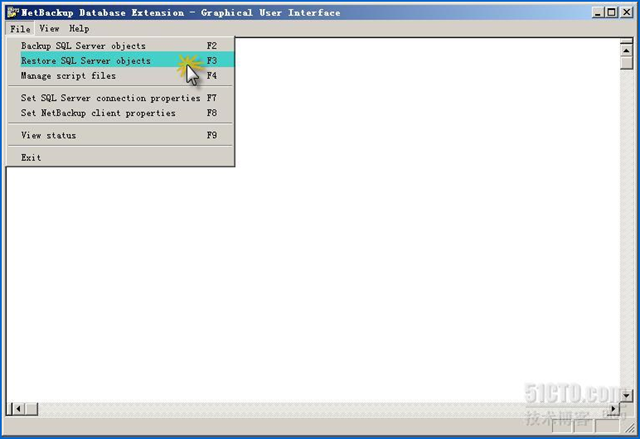Click the horizontal scrollbar left arrow
This screenshot has height=439, width=640.
coord(18,408)
